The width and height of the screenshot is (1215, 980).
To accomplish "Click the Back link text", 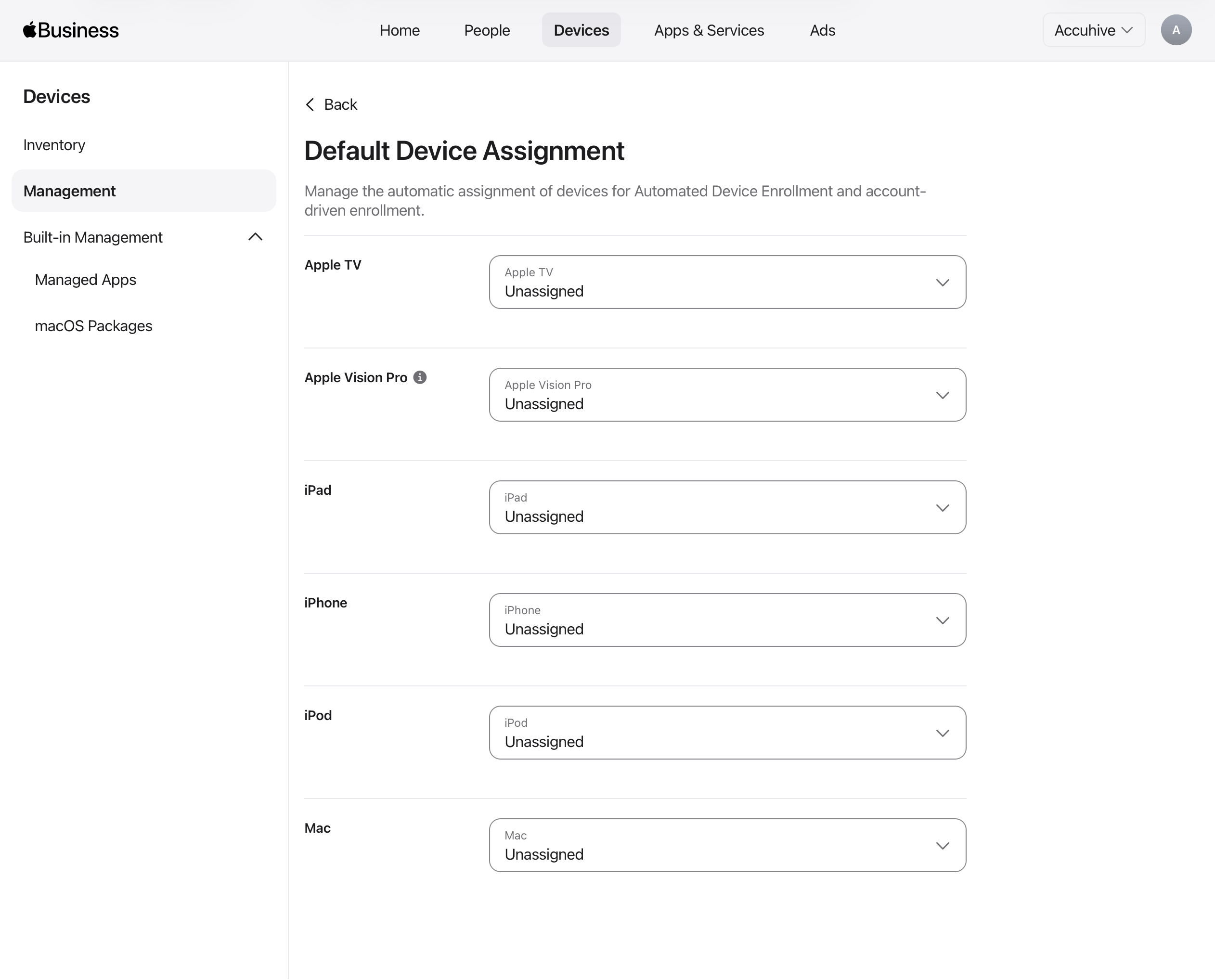I will [340, 104].
